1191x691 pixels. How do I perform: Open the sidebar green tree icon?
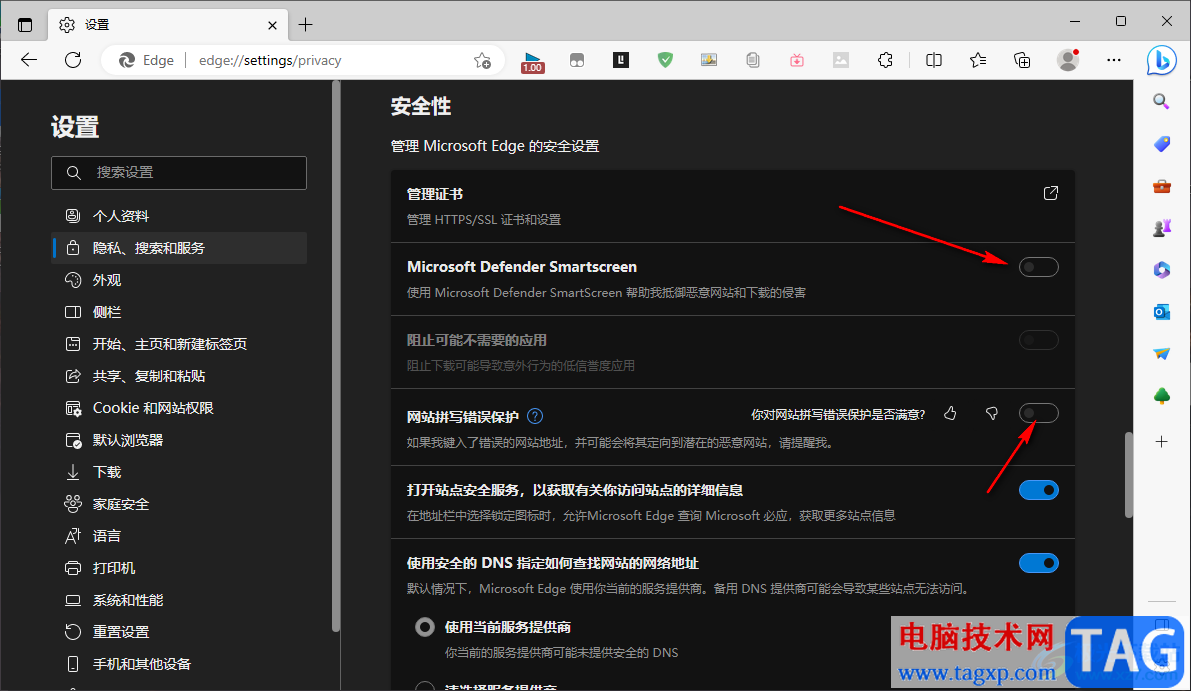coord(1161,396)
